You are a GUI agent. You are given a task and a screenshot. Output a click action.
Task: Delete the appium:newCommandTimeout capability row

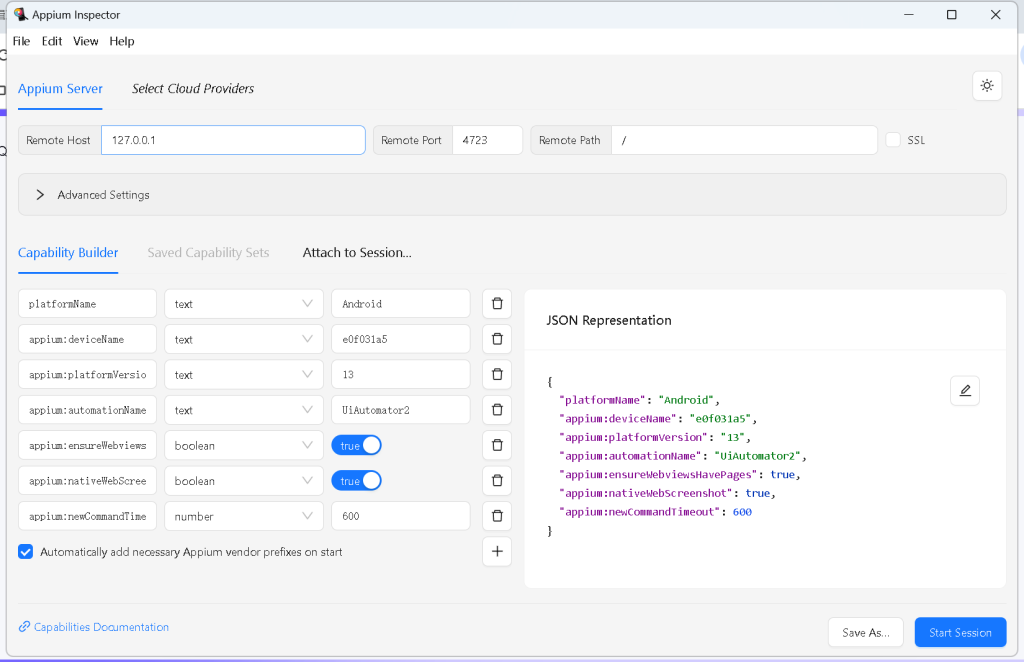click(x=497, y=516)
